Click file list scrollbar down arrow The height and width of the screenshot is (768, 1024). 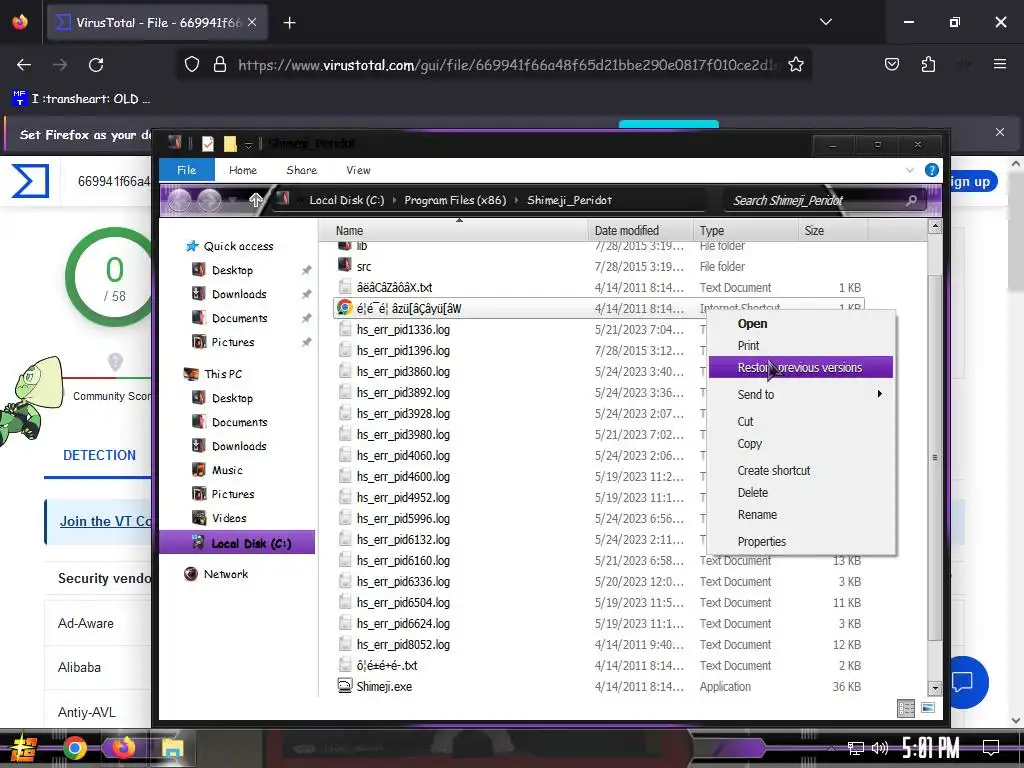pyautogui.click(x=935, y=688)
